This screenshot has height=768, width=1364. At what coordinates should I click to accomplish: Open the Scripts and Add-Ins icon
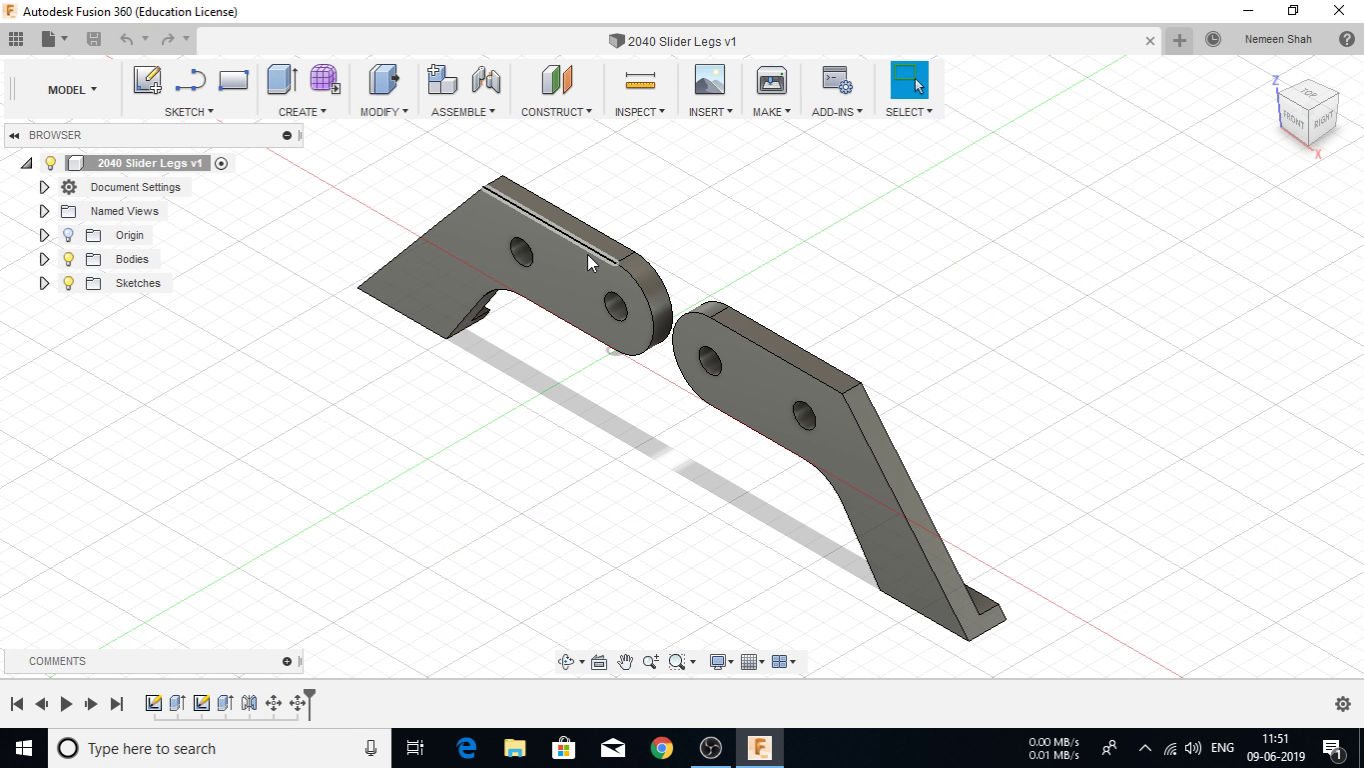pyautogui.click(x=836, y=80)
